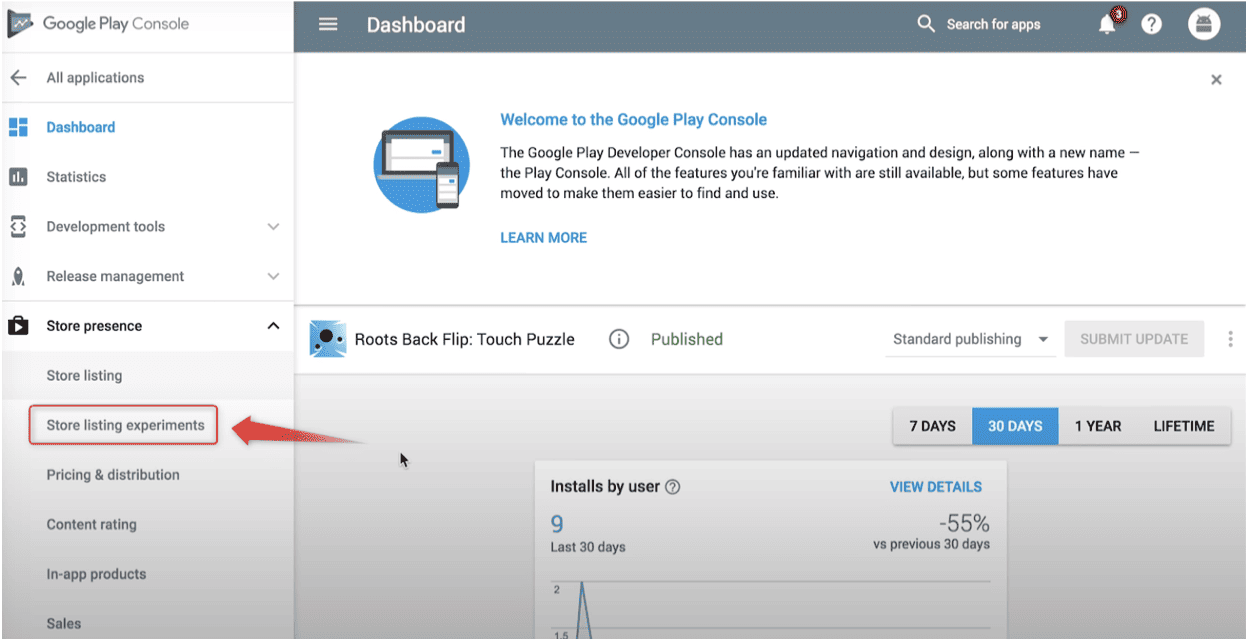Click the Dashboard grid icon in sidebar
The height and width of the screenshot is (642, 1246).
[18, 127]
